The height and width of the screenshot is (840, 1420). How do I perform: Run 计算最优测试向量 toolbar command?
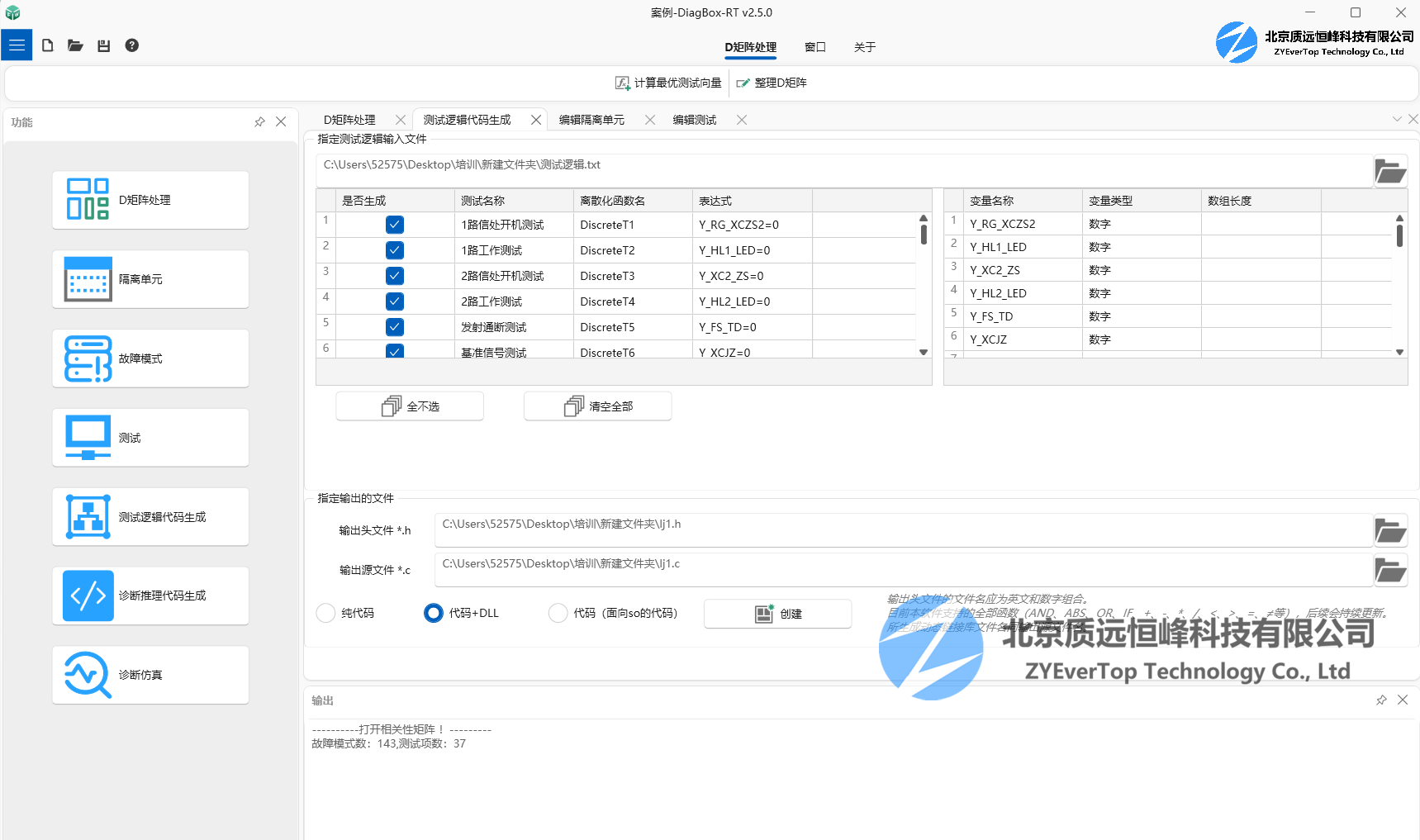(668, 83)
